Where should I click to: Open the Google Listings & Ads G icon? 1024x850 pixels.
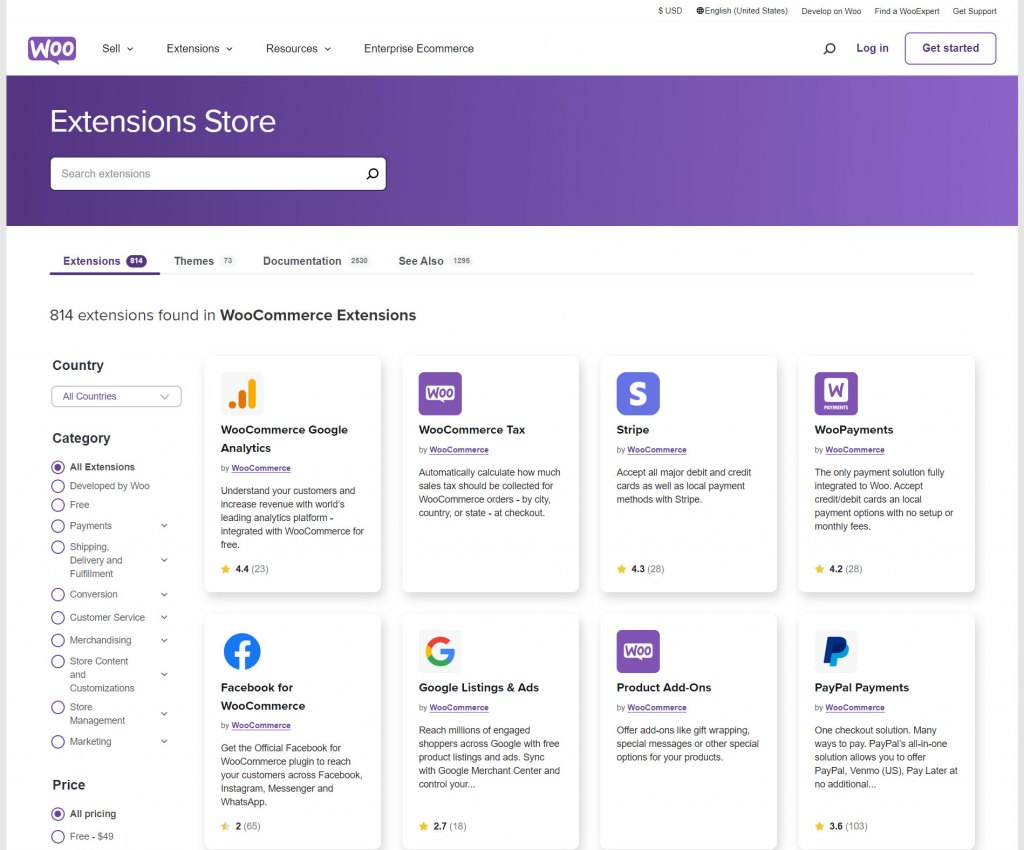pos(440,652)
